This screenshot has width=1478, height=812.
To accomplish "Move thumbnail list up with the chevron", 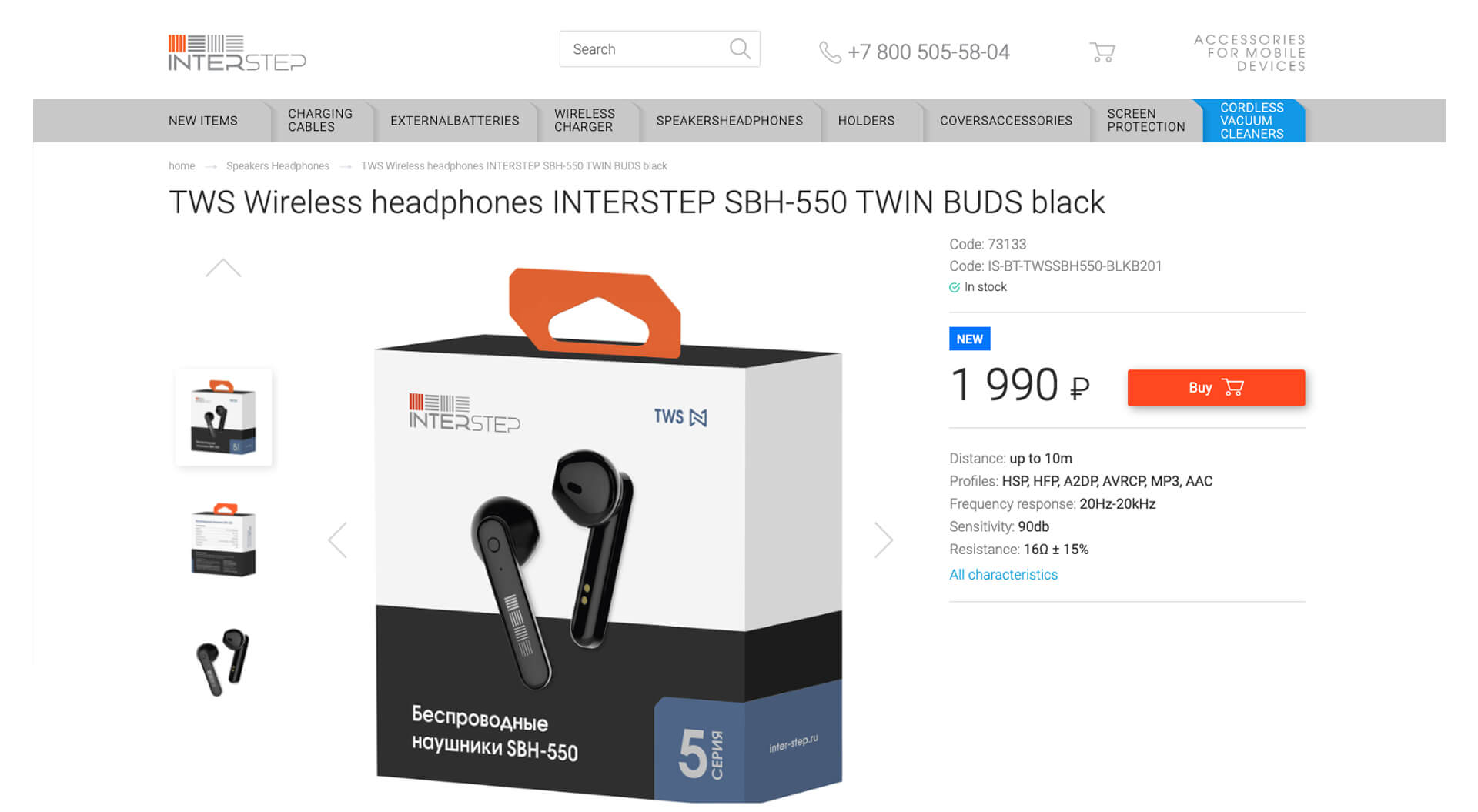I will pos(223,268).
